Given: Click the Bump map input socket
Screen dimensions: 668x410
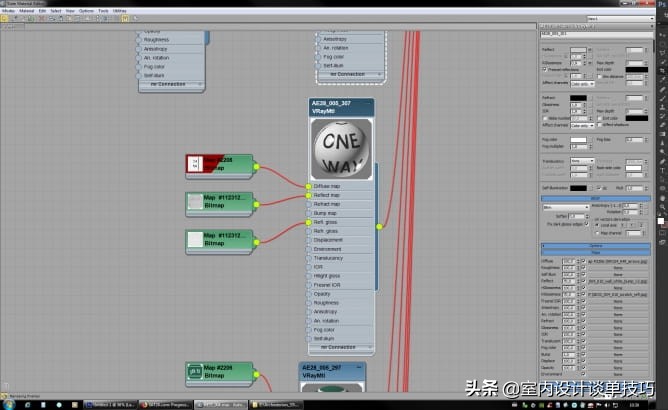Looking at the screenshot, I should tap(308, 213).
